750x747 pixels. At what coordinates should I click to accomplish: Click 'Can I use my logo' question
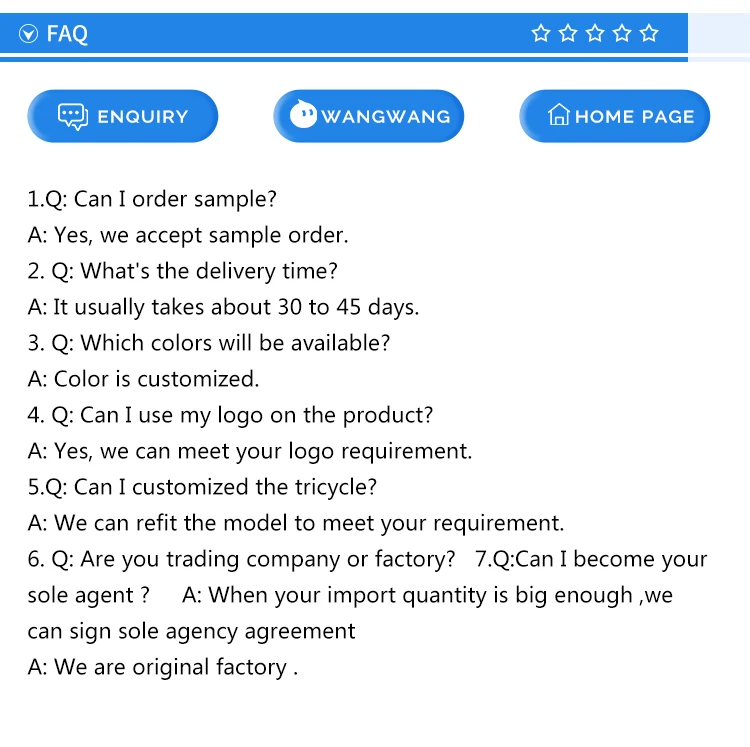click(x=230, y=415)
